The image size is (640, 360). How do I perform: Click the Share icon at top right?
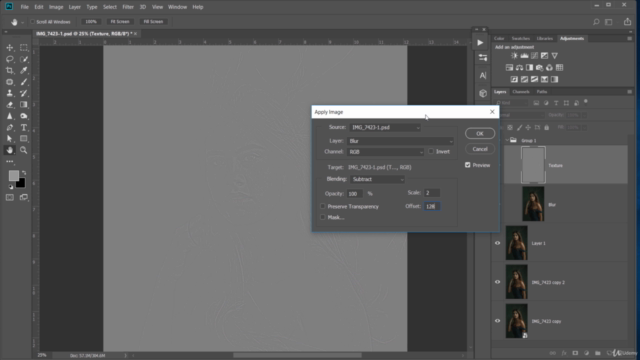pos(627,22)
